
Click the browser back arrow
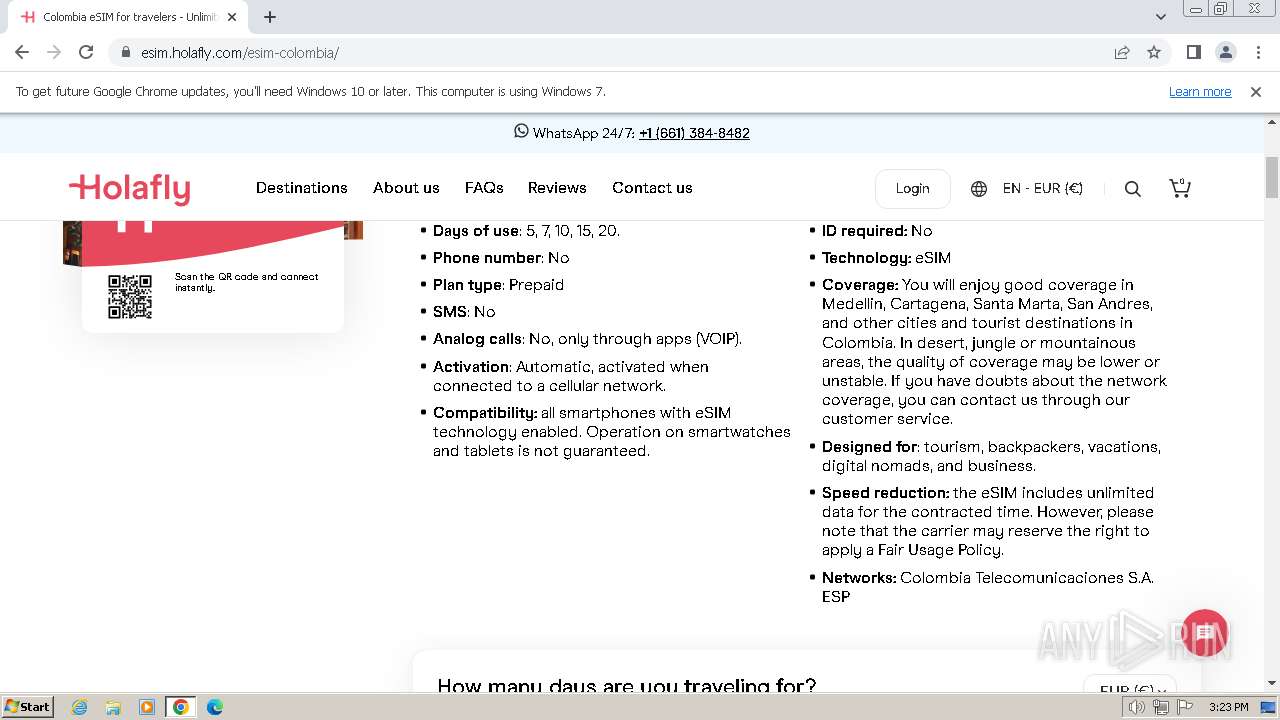pos(22,52)
